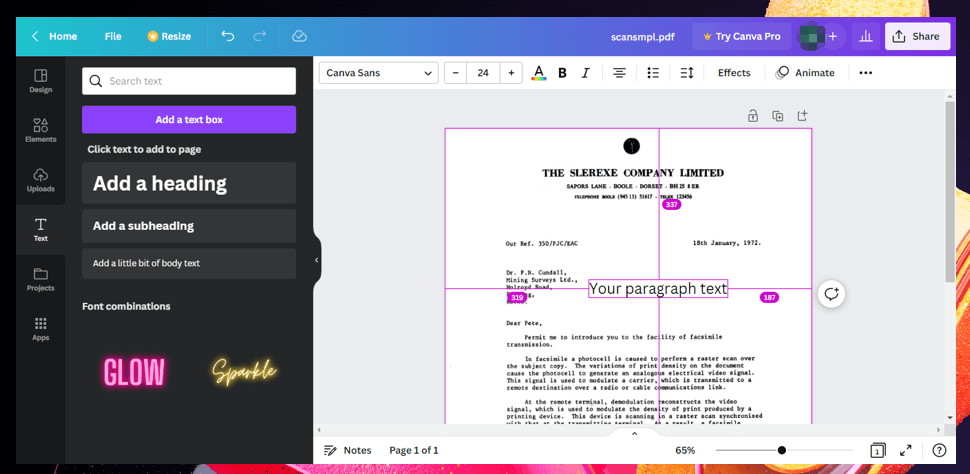Open the File menu
This screenshot has width=970, height=474.
[113, 37]
